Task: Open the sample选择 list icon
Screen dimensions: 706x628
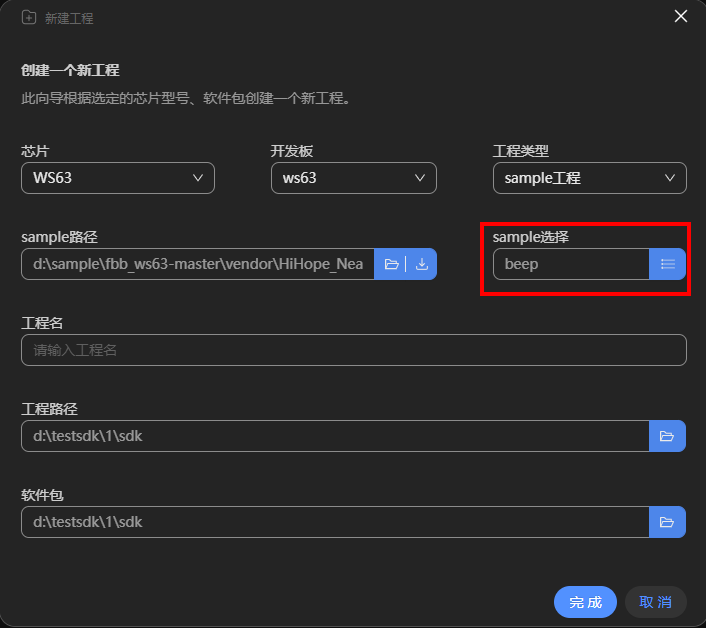Action: pyautogui.click(x=668, y=264)
